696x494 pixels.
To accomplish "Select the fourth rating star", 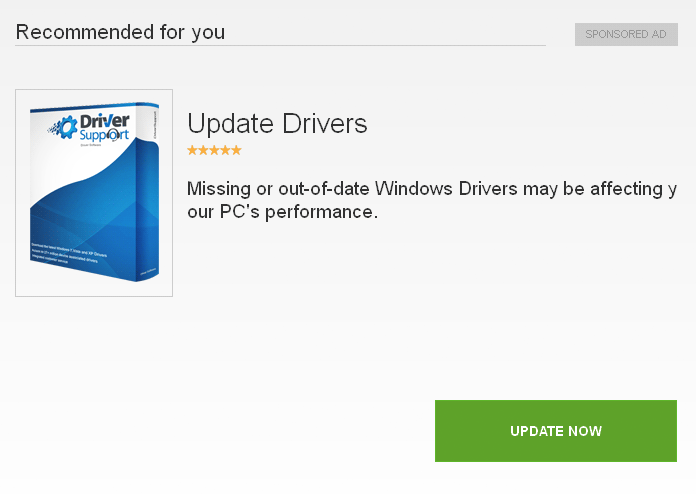I will (225, 150).
